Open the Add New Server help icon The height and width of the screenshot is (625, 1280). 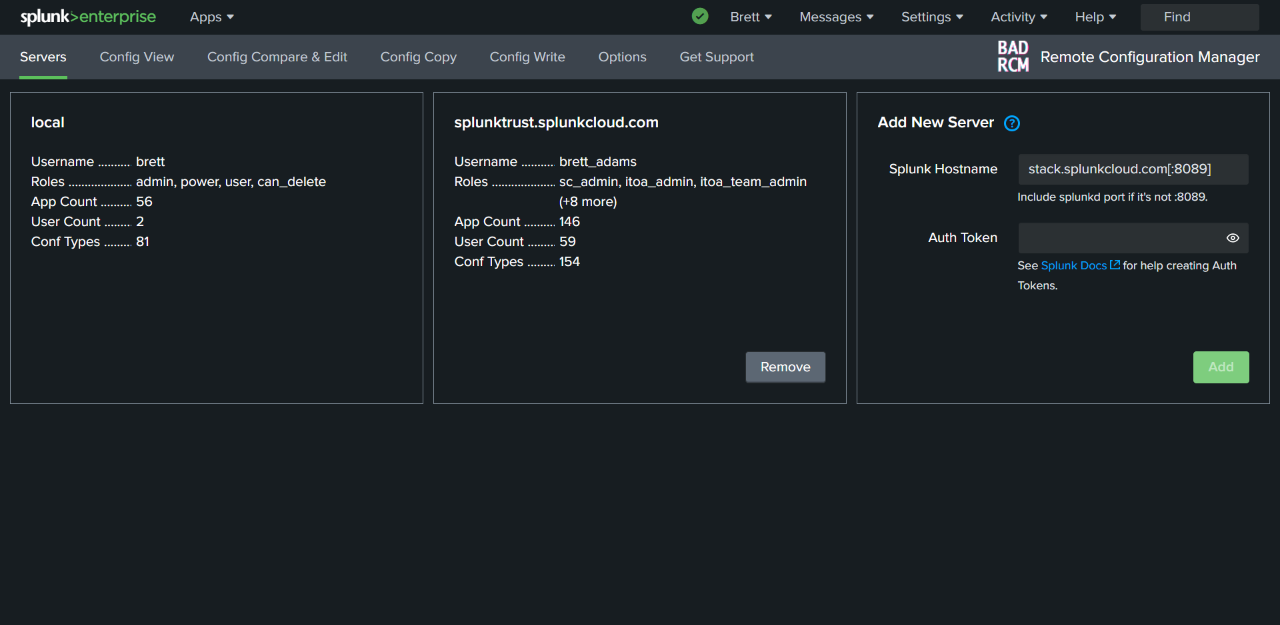(1012, 123)
